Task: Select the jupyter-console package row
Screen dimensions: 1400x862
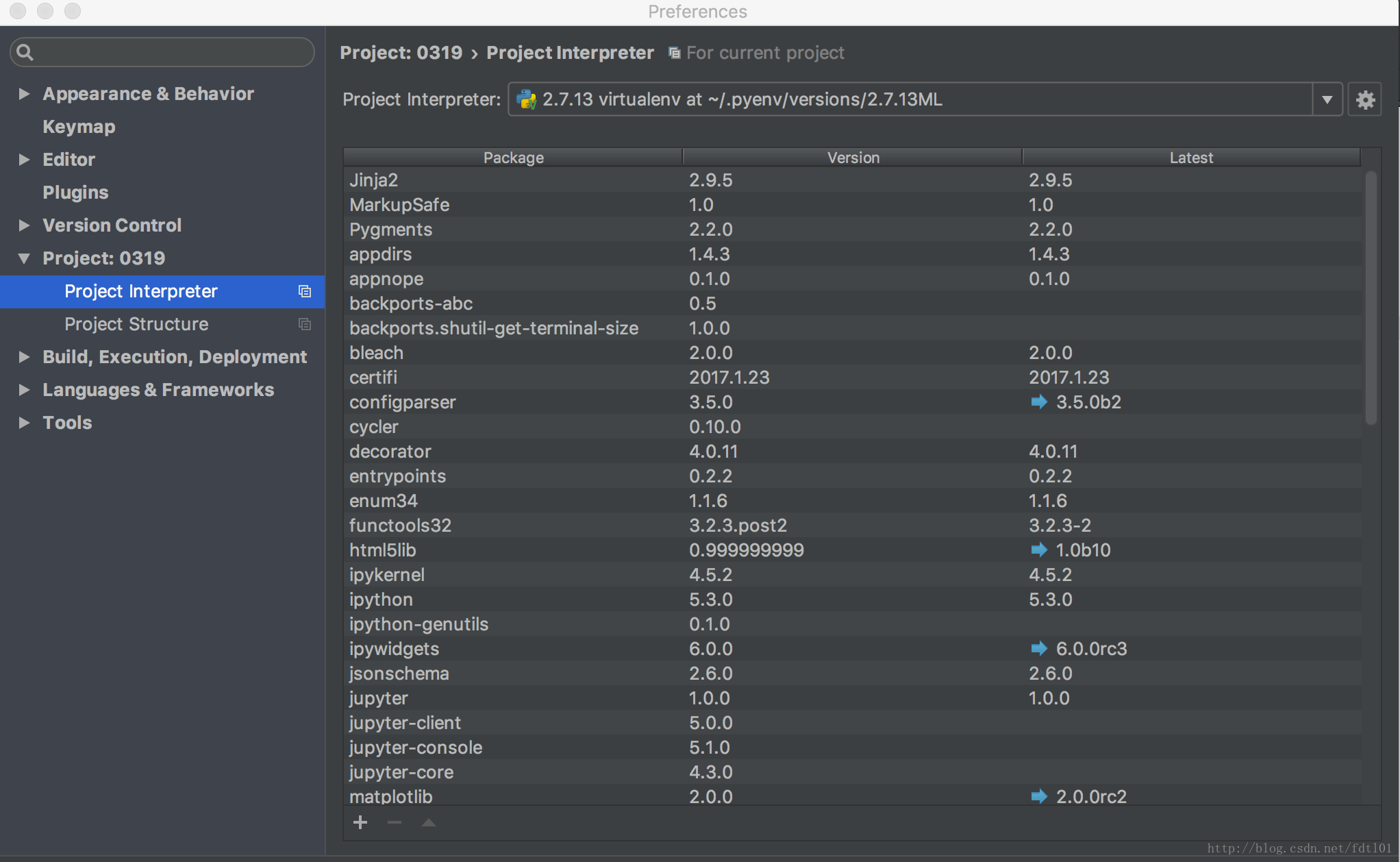Action: [853, 748]
